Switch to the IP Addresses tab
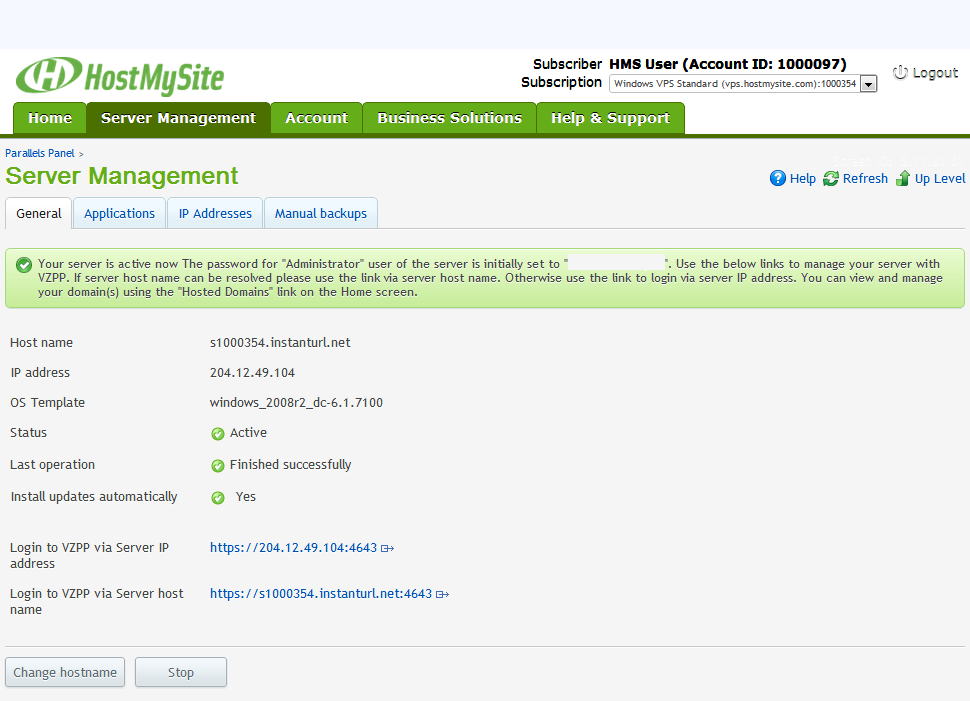 pos(215,213)
